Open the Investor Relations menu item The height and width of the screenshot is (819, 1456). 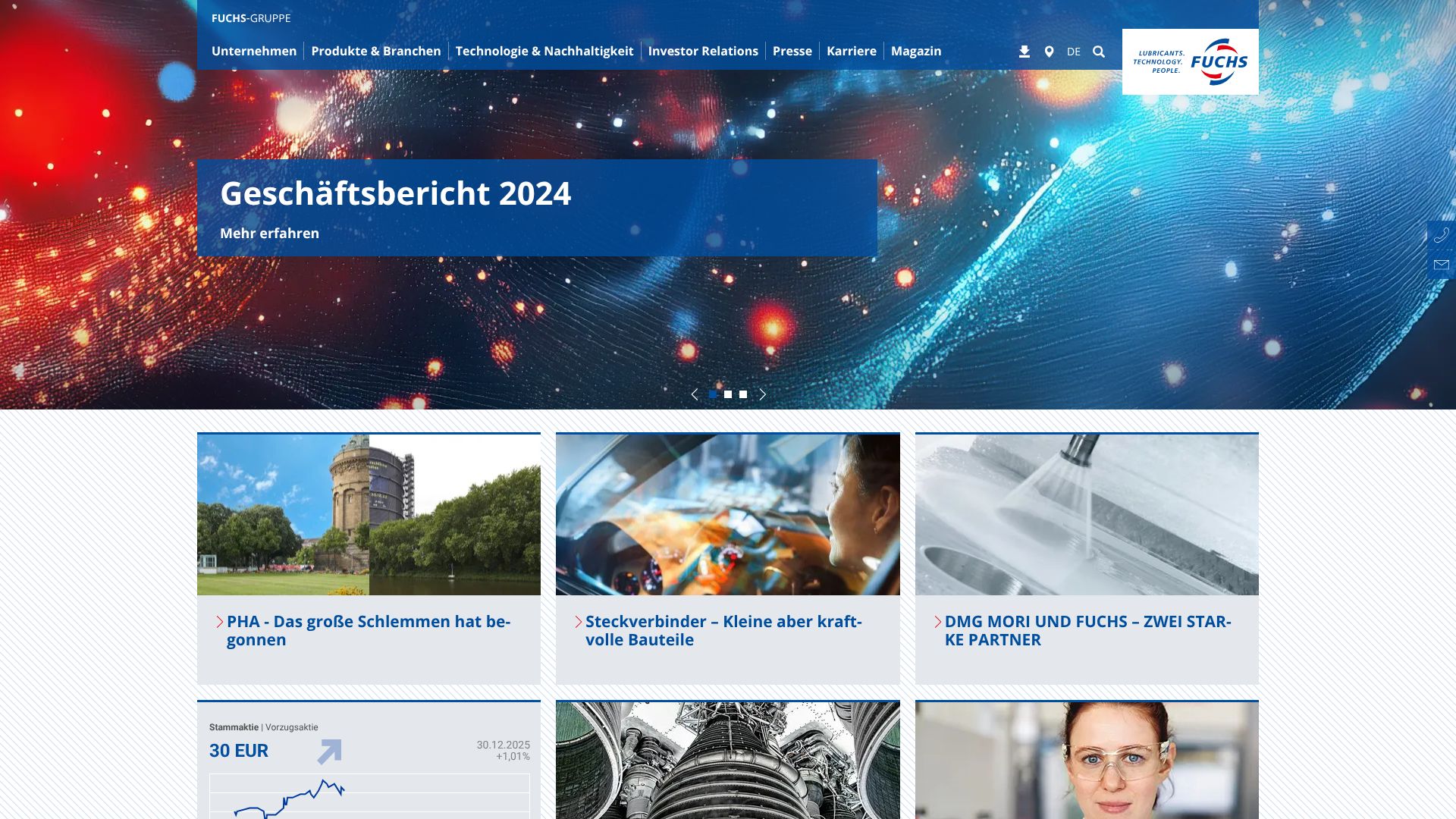(702, 51)
